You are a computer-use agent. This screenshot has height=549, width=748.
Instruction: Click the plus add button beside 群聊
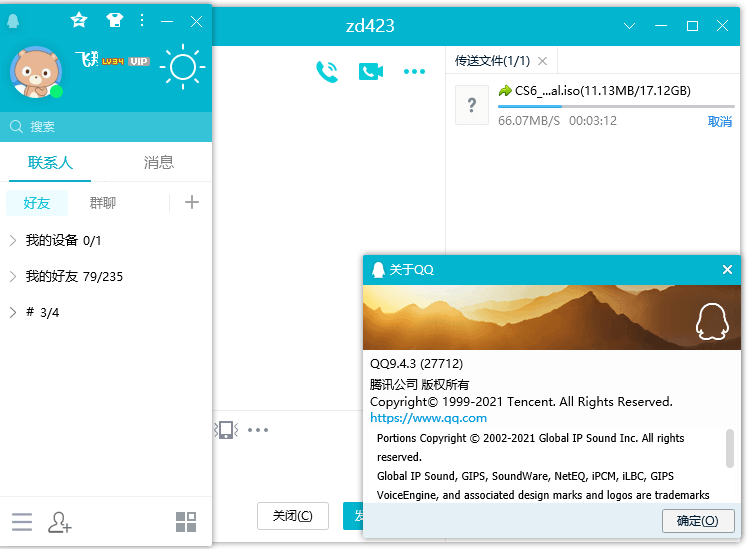coord(192,202)
